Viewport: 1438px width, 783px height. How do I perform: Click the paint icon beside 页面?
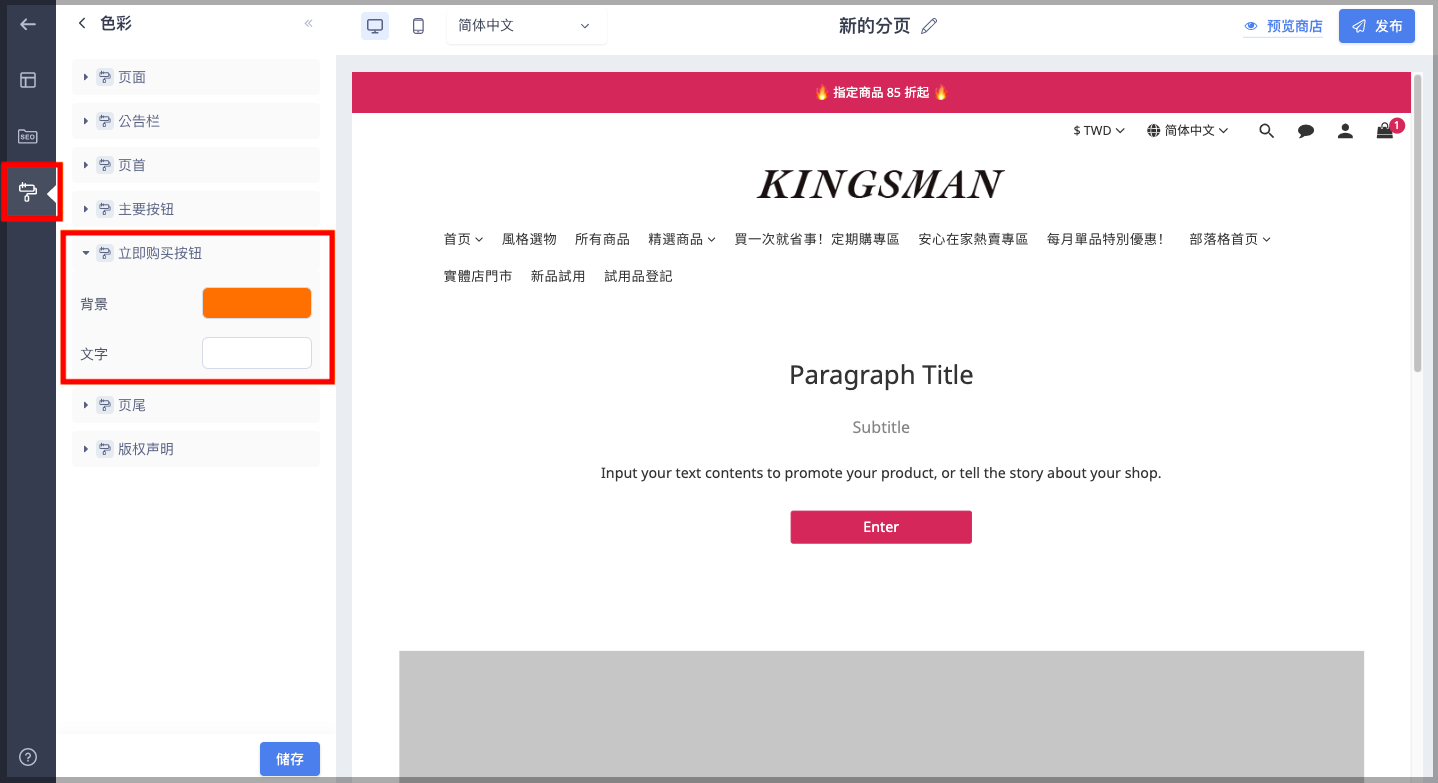[x=105, y=77]
